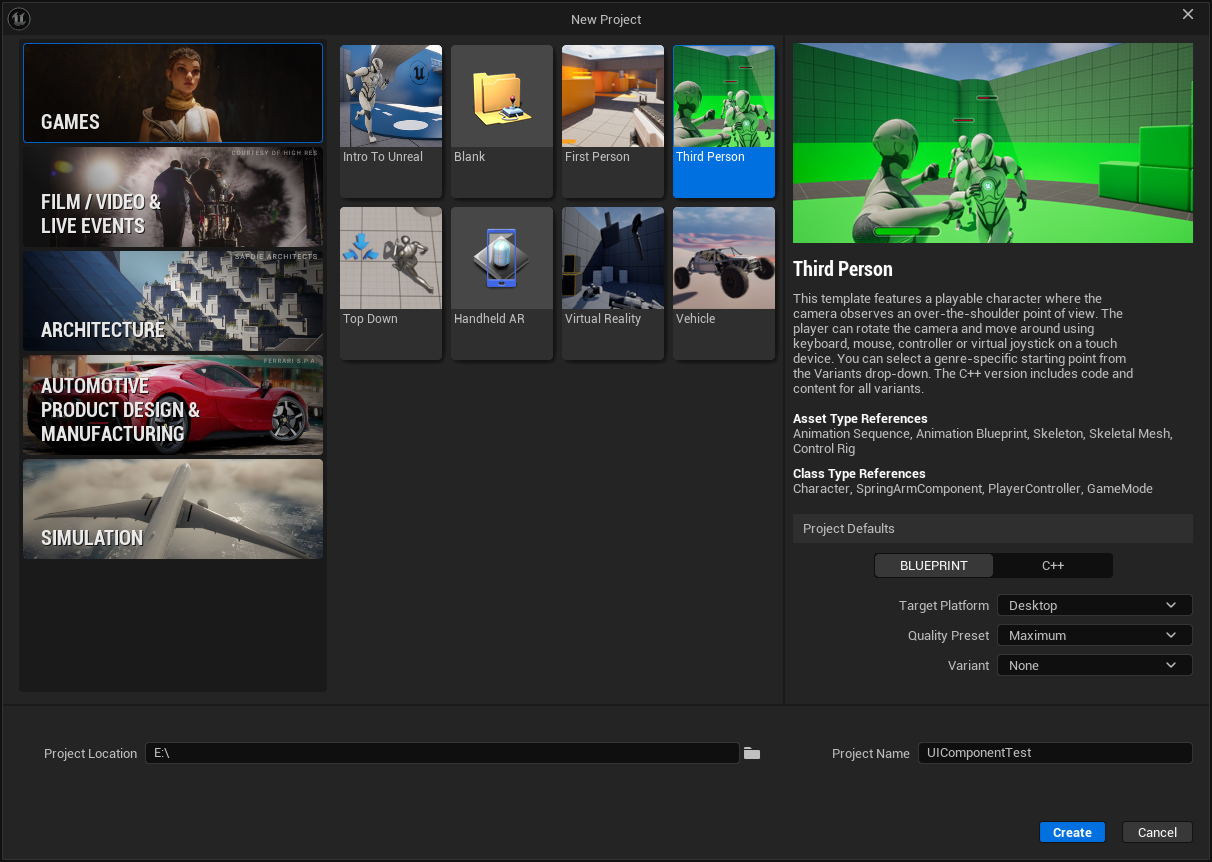Set project type to BLUEPRINT
Image resolution: width=1212 pixels, height=862 pixels.
pos(934,565)
